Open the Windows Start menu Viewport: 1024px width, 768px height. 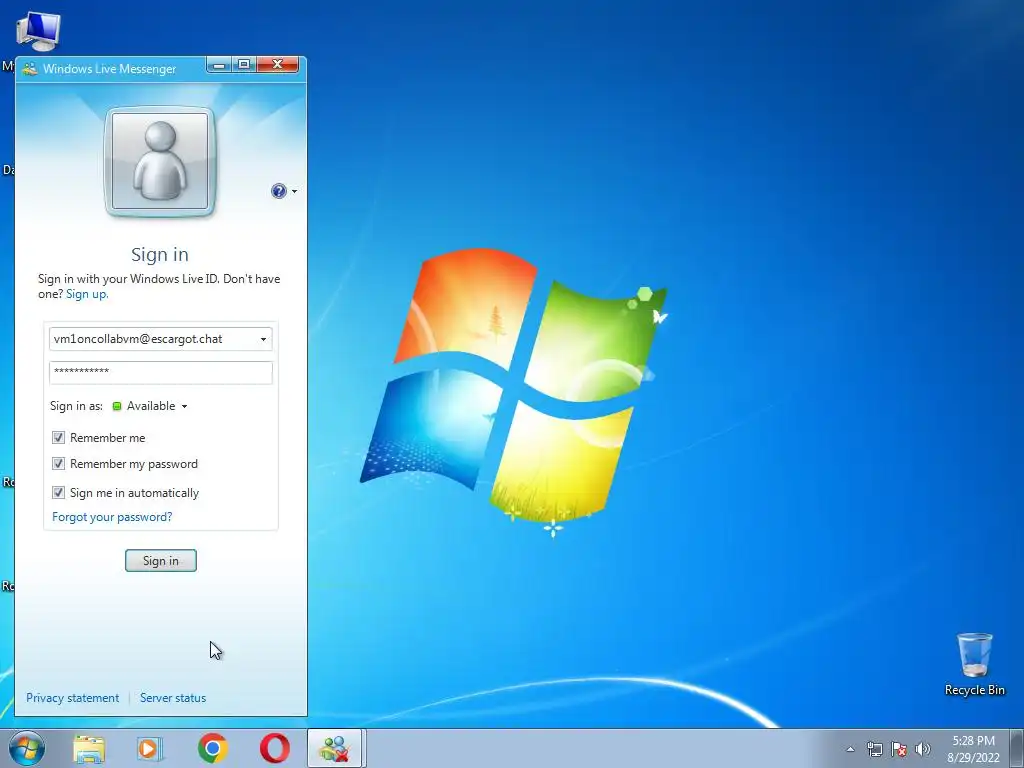click(x=27, y=748)
